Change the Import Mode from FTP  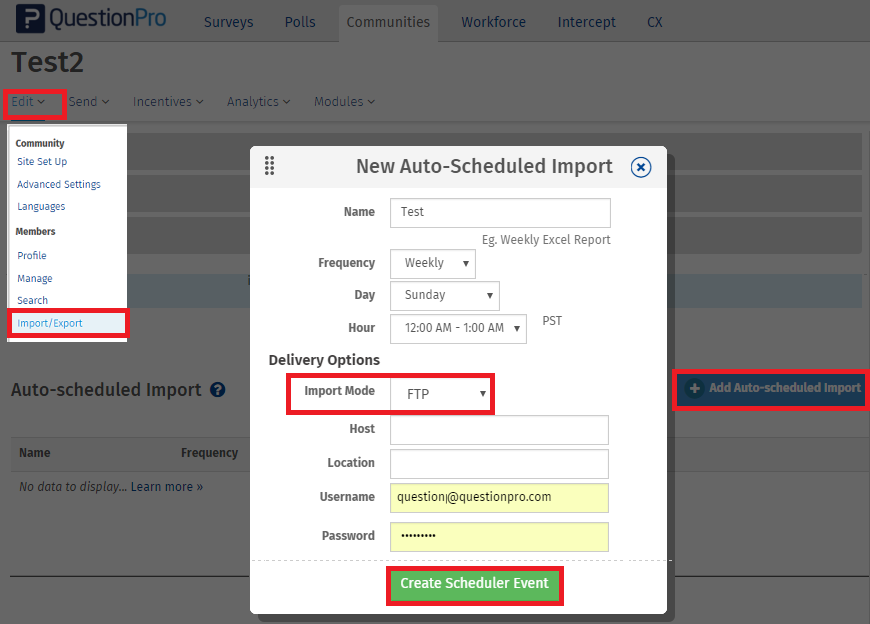[x=444, y=393]
